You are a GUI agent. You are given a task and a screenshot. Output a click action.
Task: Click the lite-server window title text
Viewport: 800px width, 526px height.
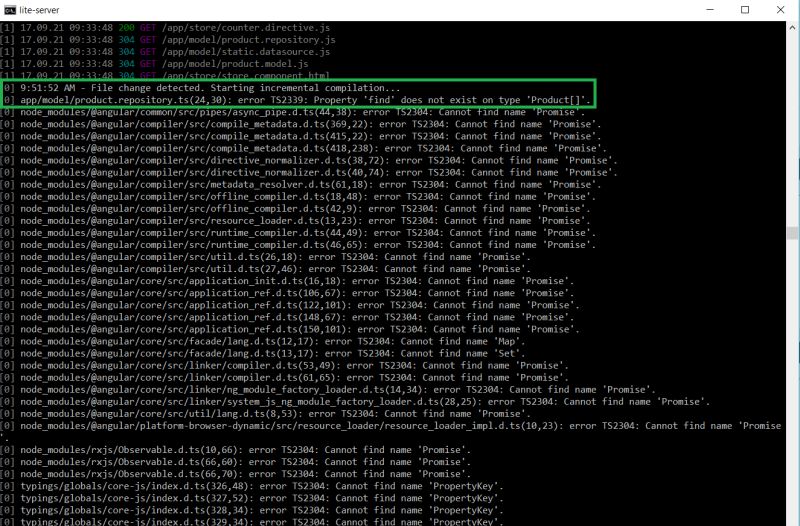(x=39, y=10)
